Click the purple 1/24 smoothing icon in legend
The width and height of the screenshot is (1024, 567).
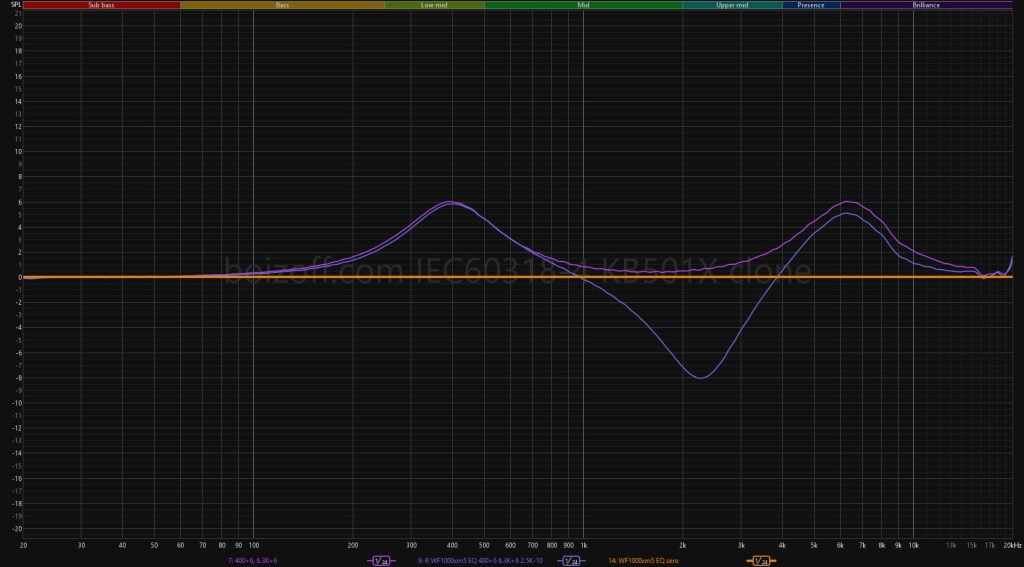[382, 561]
